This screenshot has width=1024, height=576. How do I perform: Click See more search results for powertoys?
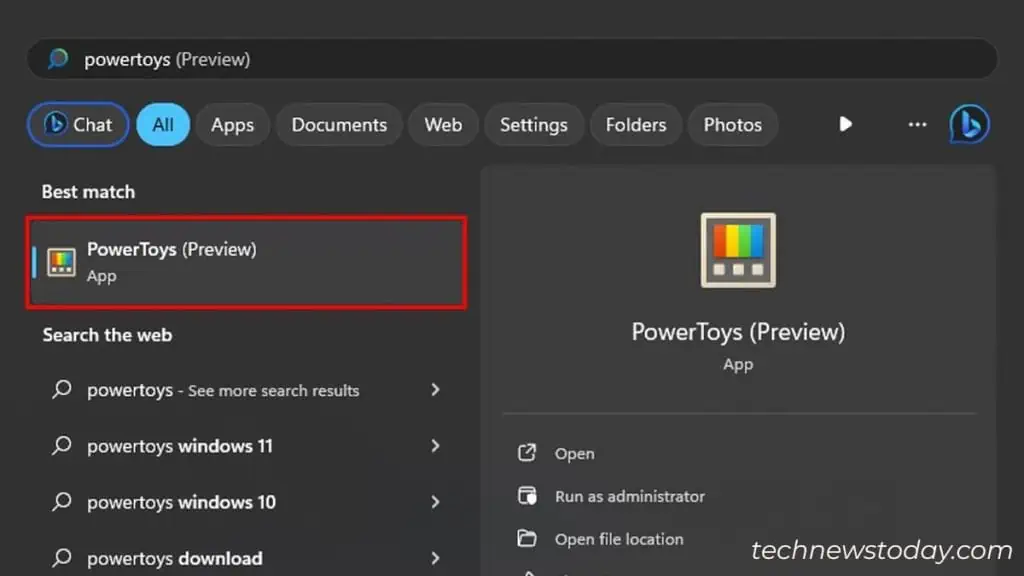pos(223,390)
